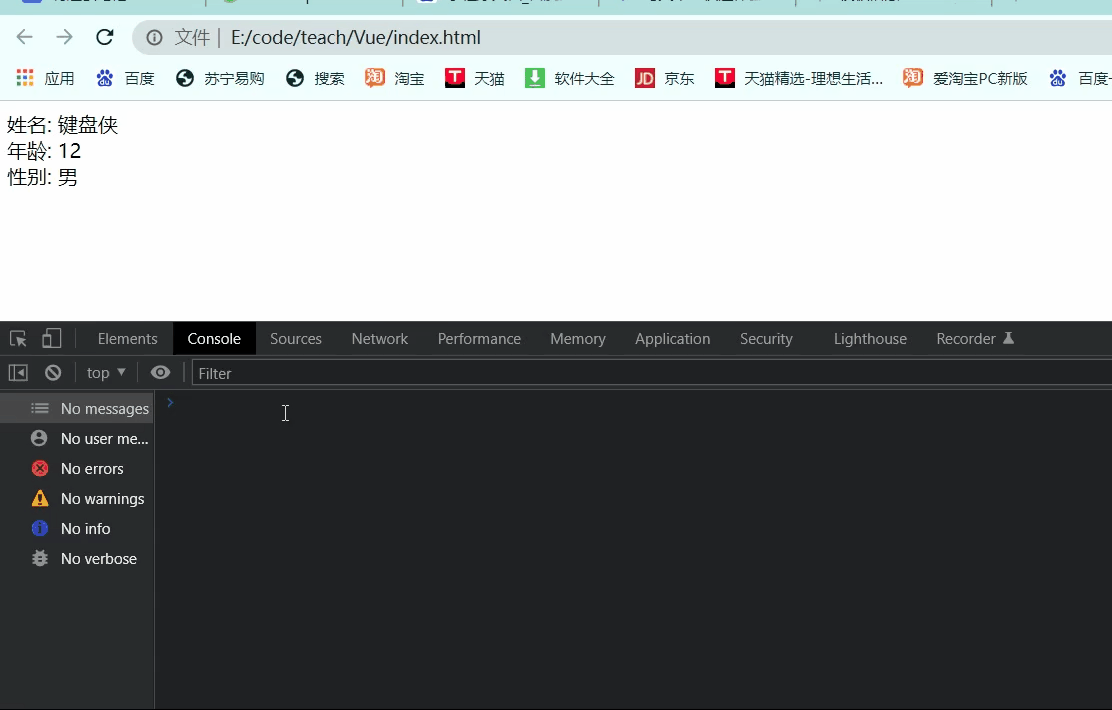1112x710 pixels.
Task: Filter console by No errors
Action: click(x=91, y=468)
